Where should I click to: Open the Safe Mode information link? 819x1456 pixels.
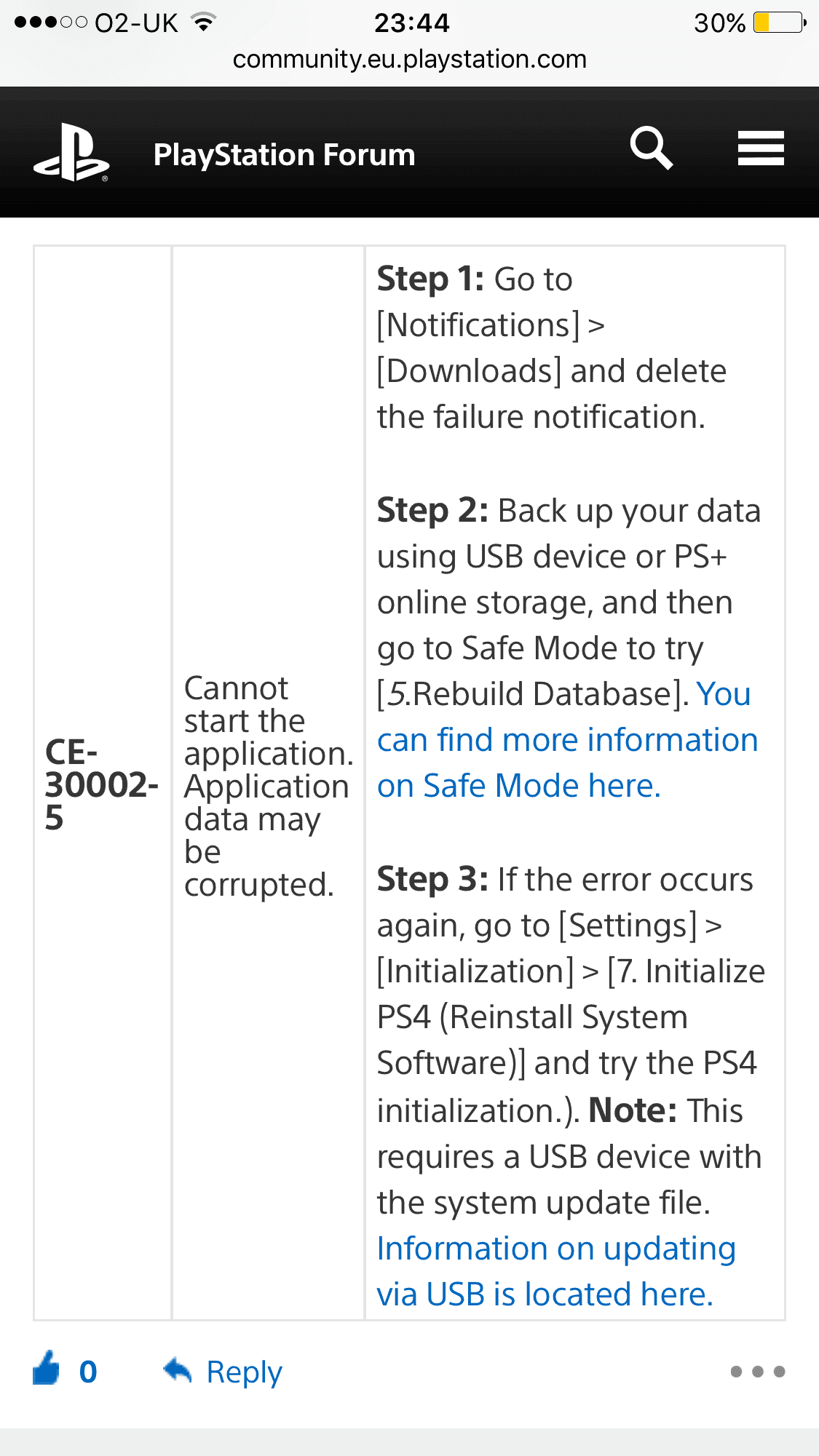(x=567, y=740)
